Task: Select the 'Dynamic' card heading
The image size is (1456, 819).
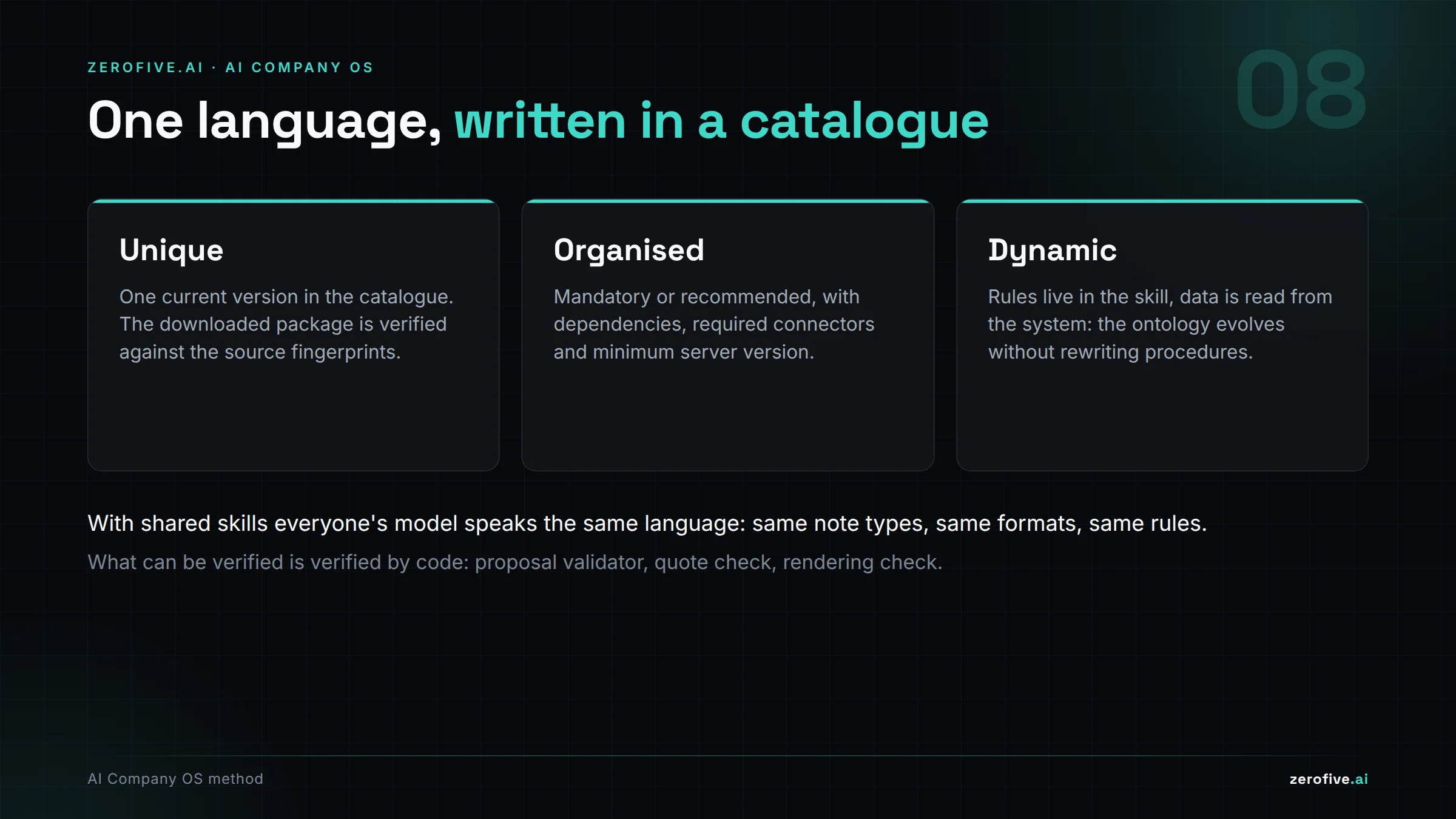Action: click(1052, 251)
